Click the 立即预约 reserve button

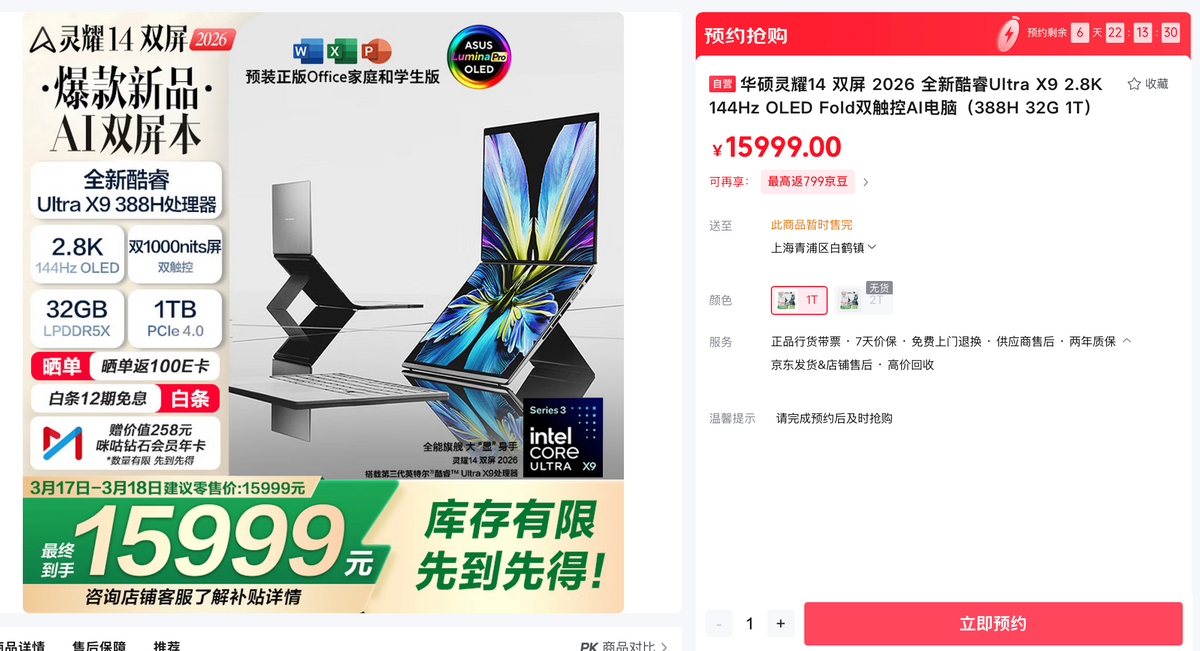tap(993, 624)
